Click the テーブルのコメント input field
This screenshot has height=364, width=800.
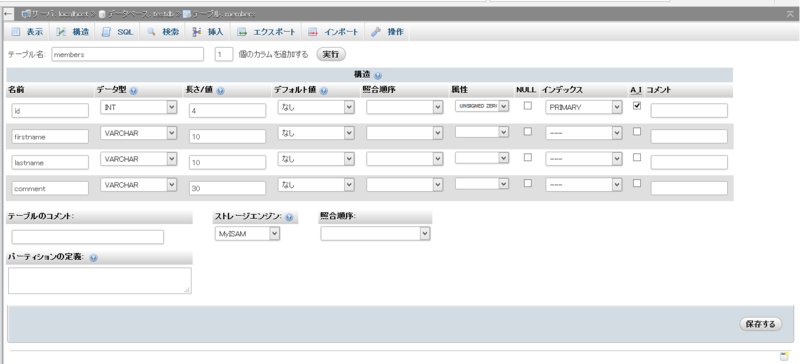tap(88, 237)
